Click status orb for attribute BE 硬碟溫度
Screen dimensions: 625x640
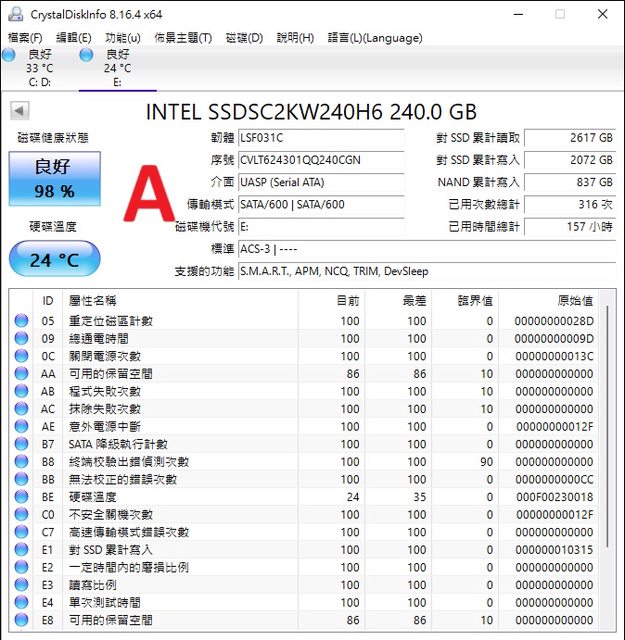(x=21, y=497)
